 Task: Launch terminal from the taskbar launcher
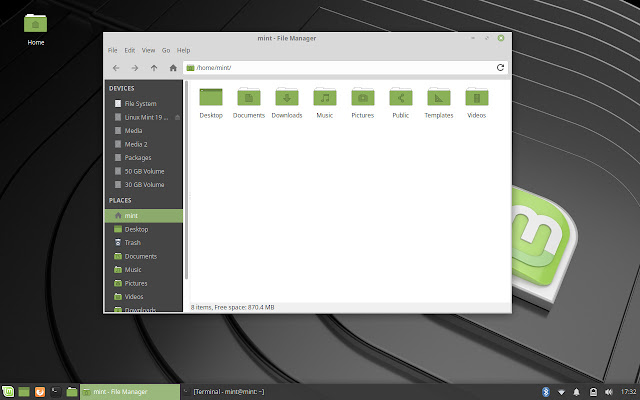[x=56, y=392]
